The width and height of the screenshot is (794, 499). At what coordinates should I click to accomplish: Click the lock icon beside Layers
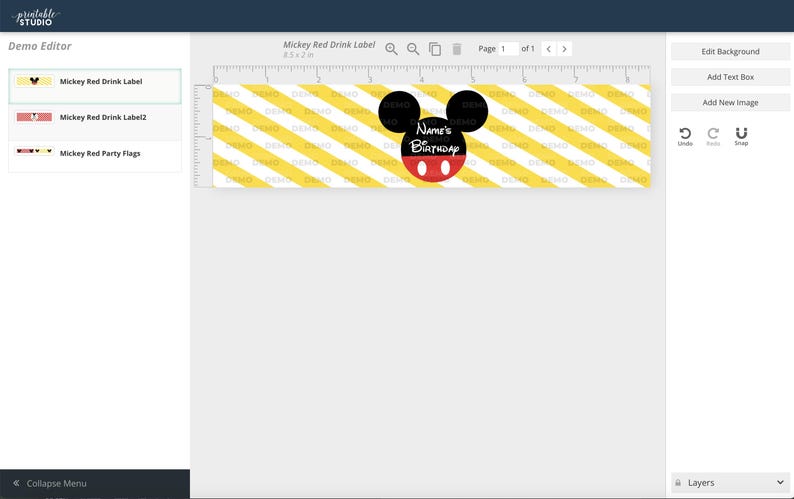(x=678, y=483)
